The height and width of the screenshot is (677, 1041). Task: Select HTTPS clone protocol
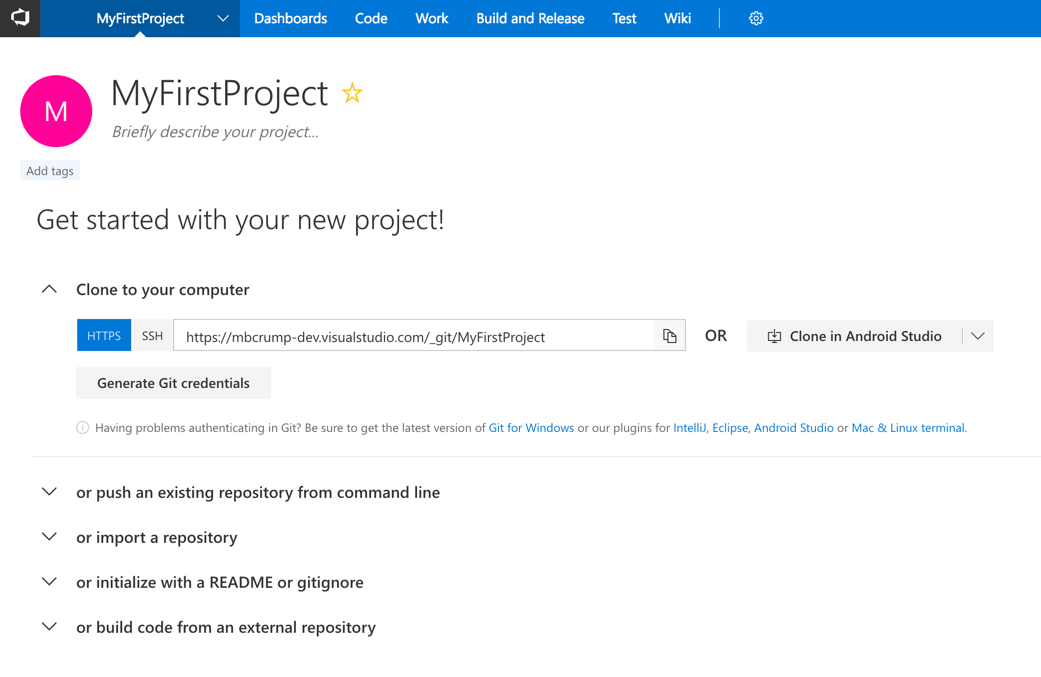pos(104,336)
